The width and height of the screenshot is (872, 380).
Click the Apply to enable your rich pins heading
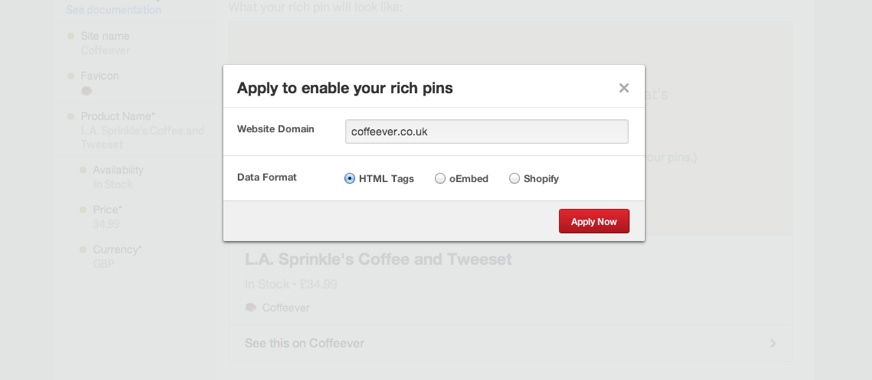345,88
